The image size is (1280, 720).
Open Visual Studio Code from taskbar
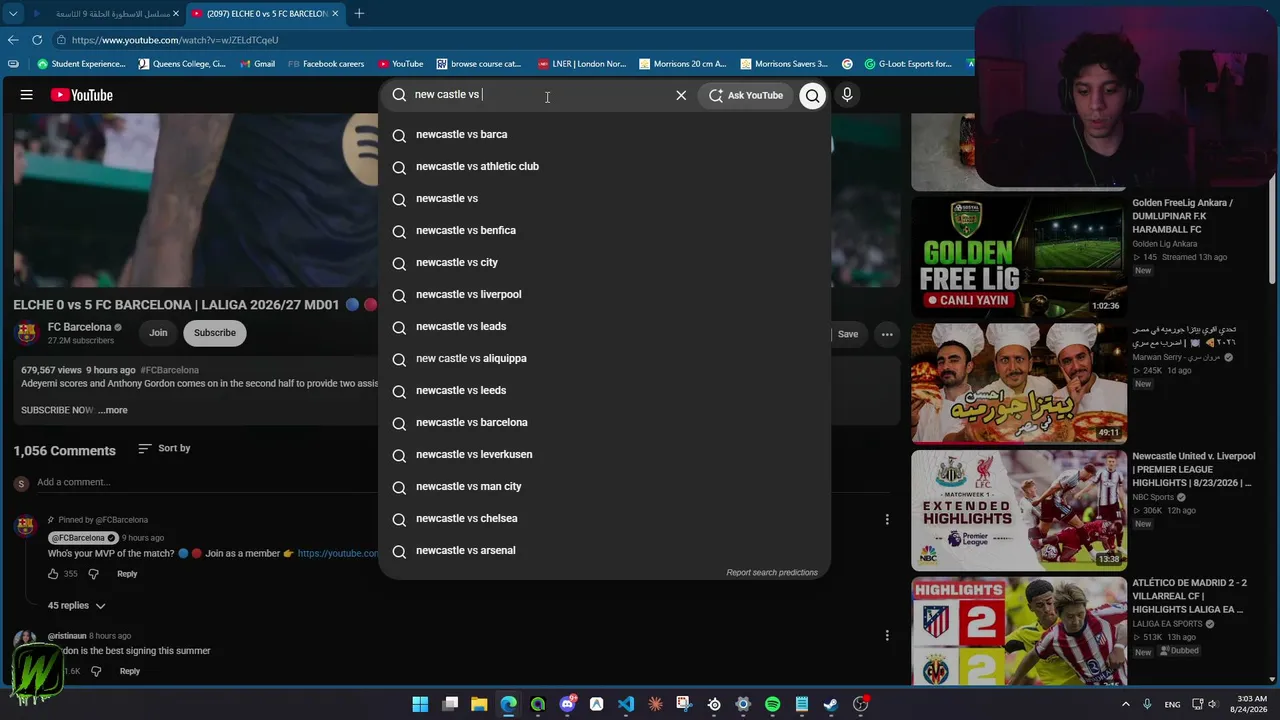pyautogui.click(x=626, y=705)
